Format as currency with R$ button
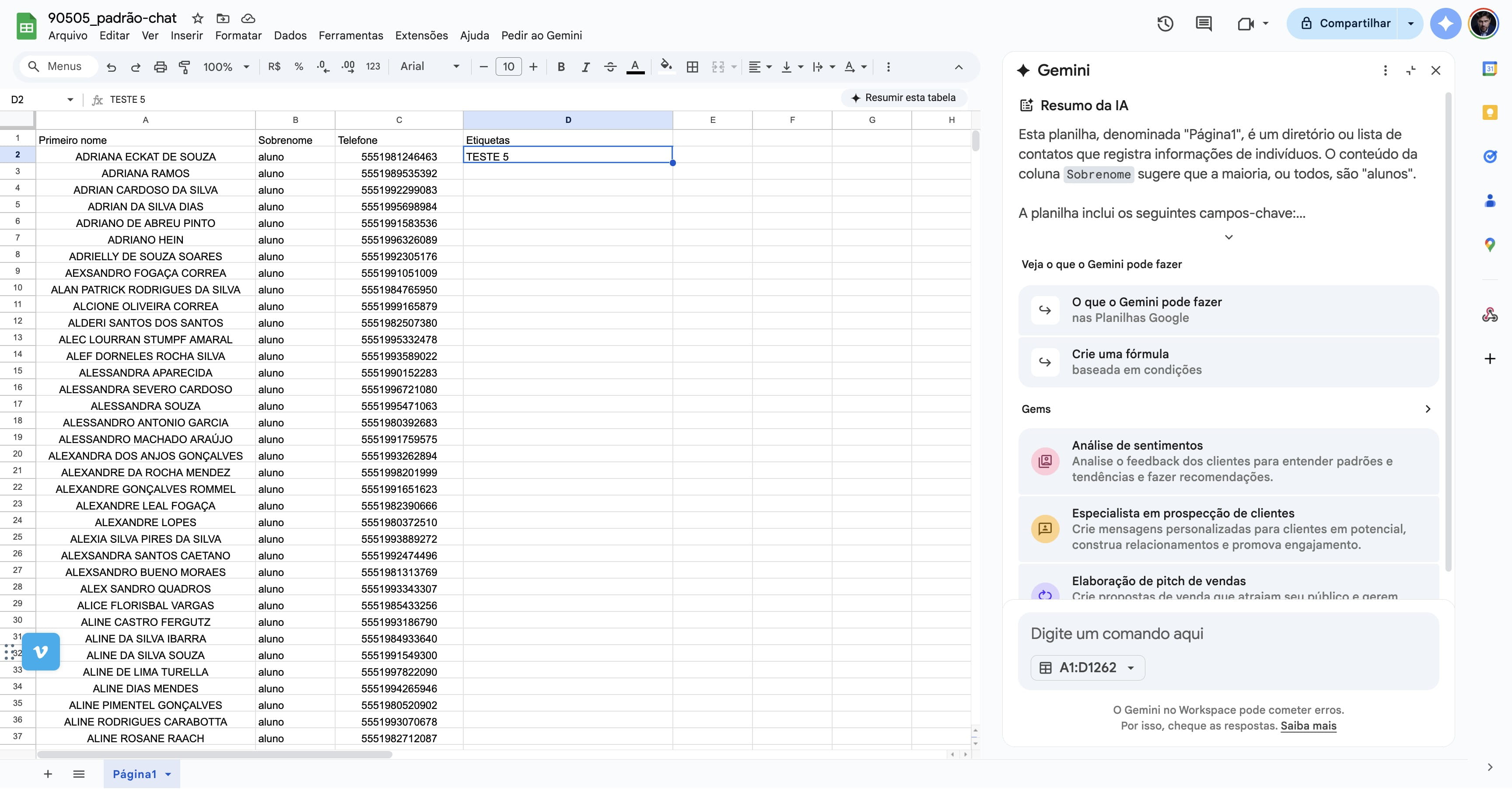The image size is (1512, 789). click(274, 67)
